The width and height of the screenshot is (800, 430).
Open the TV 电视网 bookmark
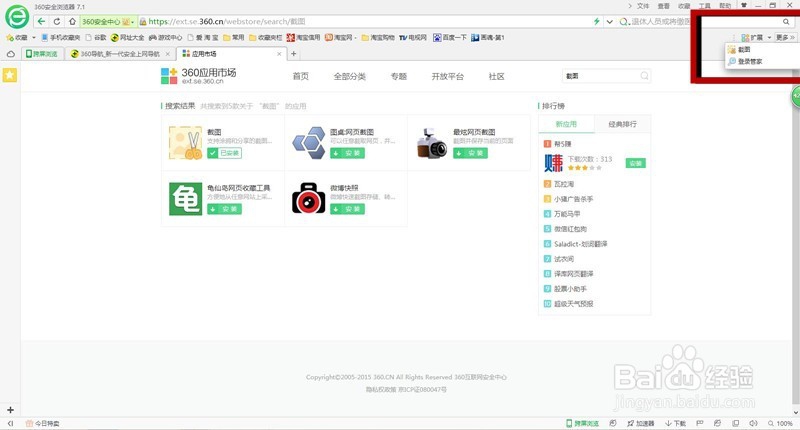pyautogui.click(x=413, y=37)
